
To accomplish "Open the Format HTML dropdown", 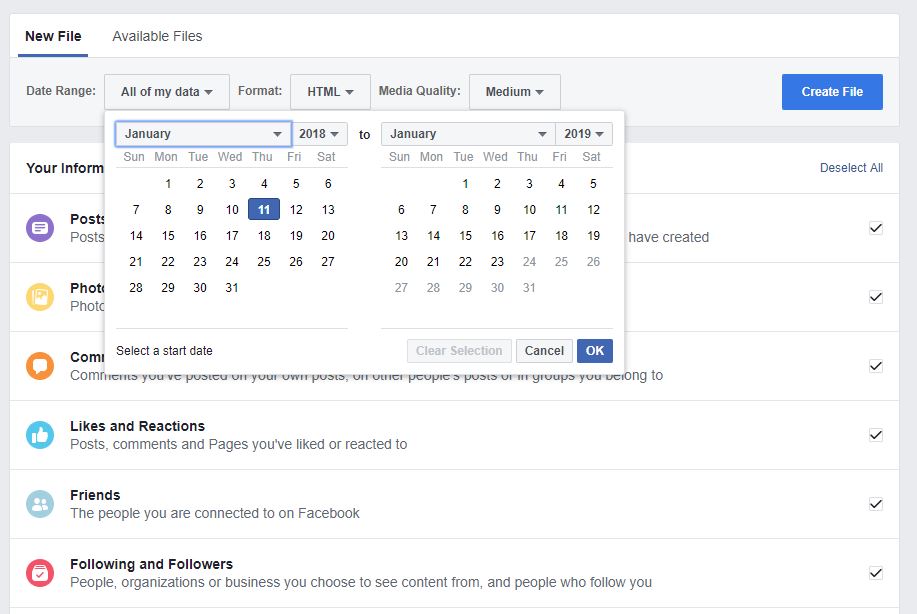I will tap(330, 92).
